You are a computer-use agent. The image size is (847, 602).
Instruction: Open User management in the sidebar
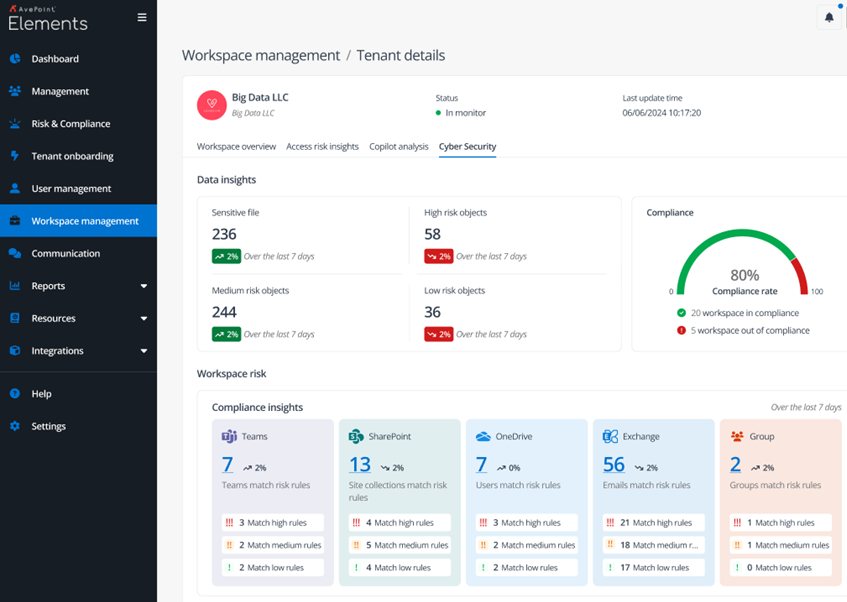coord(78,188)
